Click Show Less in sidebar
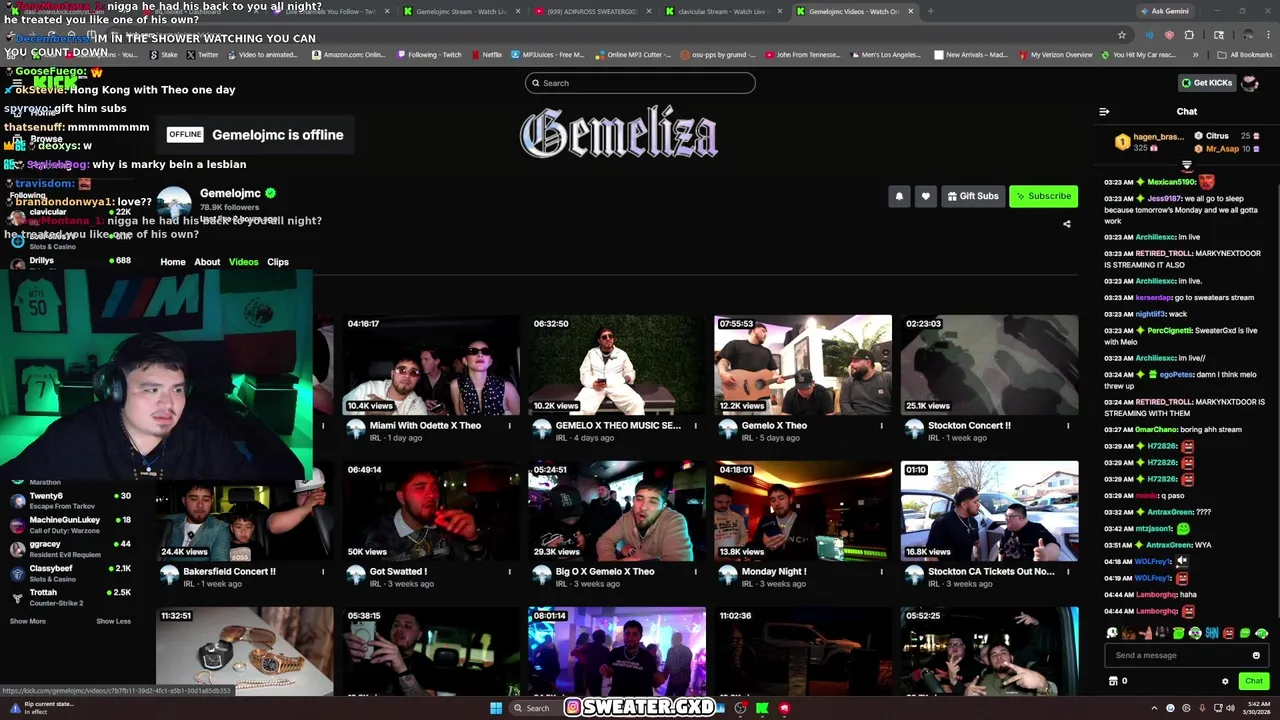1280x720 pixels. coord(113,621)
